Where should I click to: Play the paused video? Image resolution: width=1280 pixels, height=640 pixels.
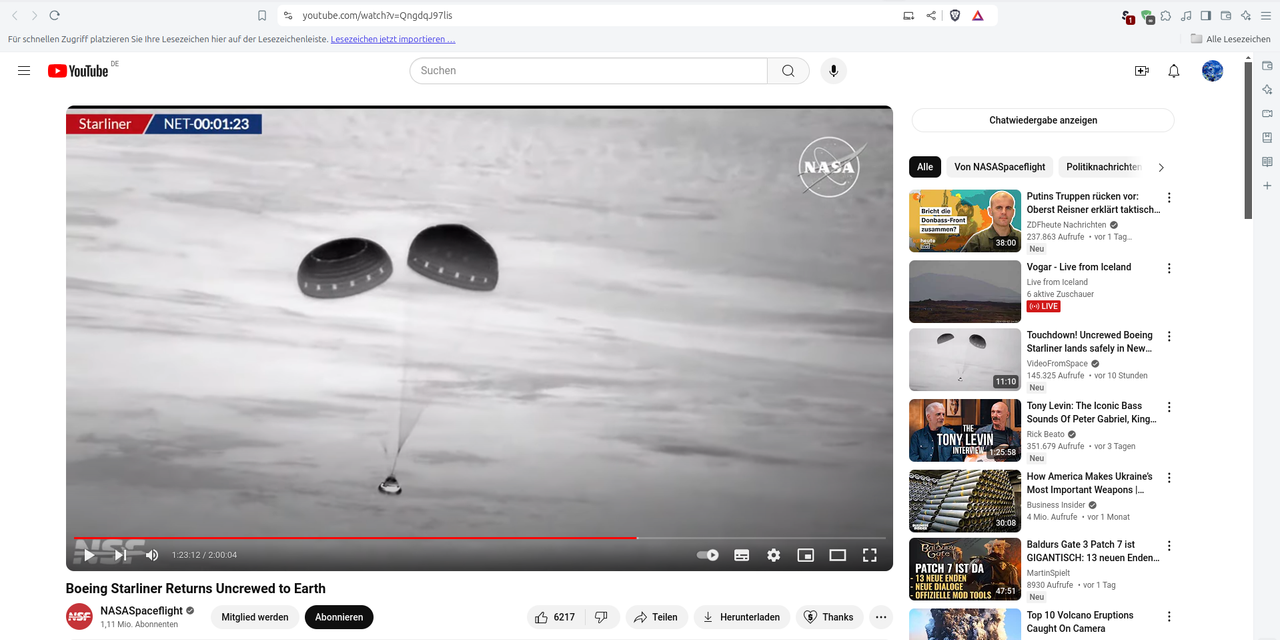coord(89,555)
